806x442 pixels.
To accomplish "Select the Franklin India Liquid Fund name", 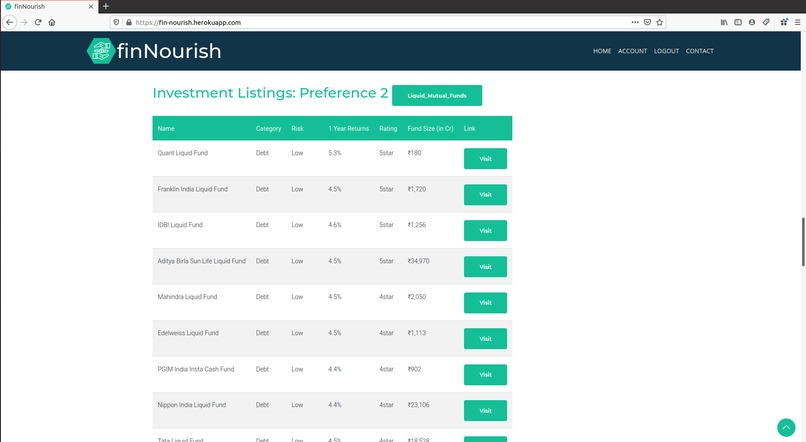I will (192, 189).
